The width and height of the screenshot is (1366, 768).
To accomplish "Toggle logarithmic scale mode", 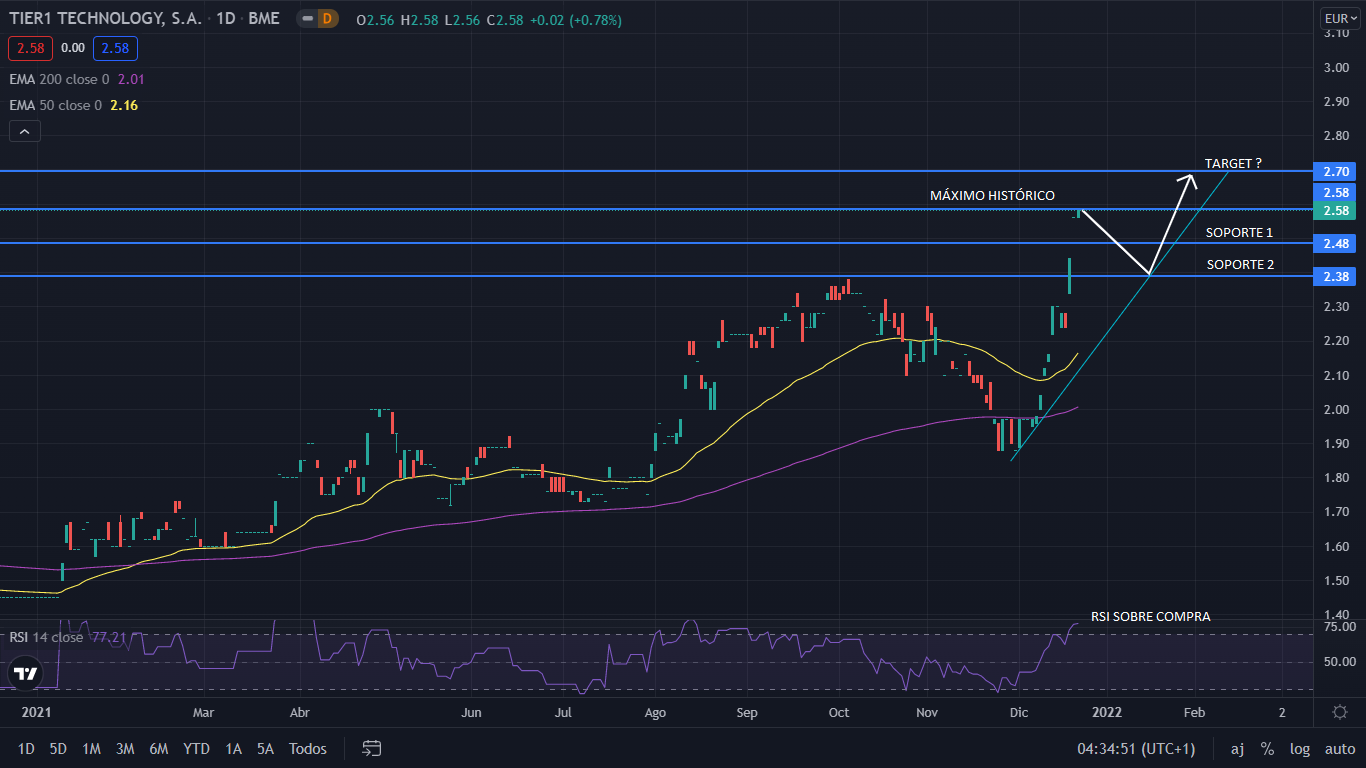I will click(x=1300, y=748).
